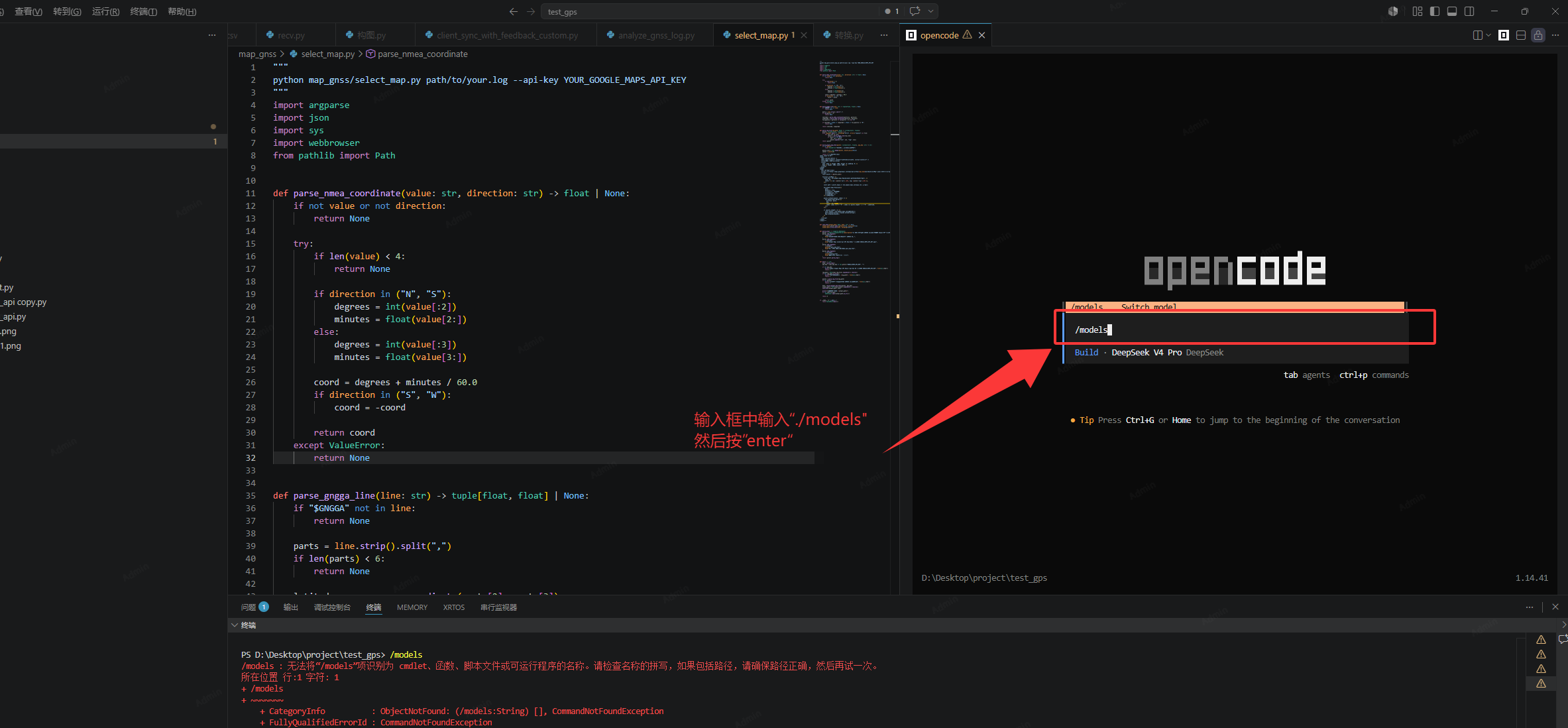
Task: Open the bottom panel More Actions ellipsis
Action: click(1530, 607)
